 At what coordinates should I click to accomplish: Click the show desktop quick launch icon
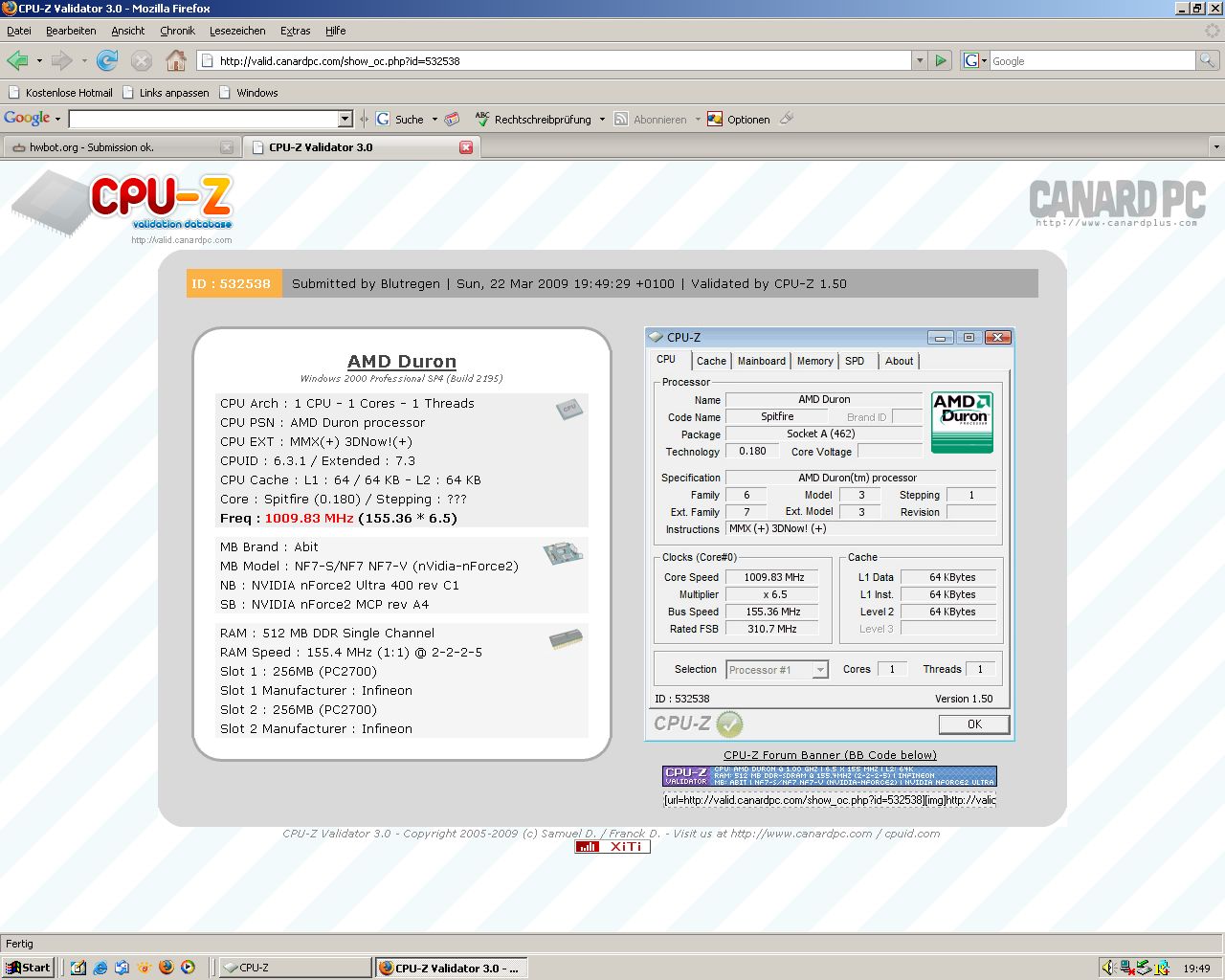click(78, 968)
